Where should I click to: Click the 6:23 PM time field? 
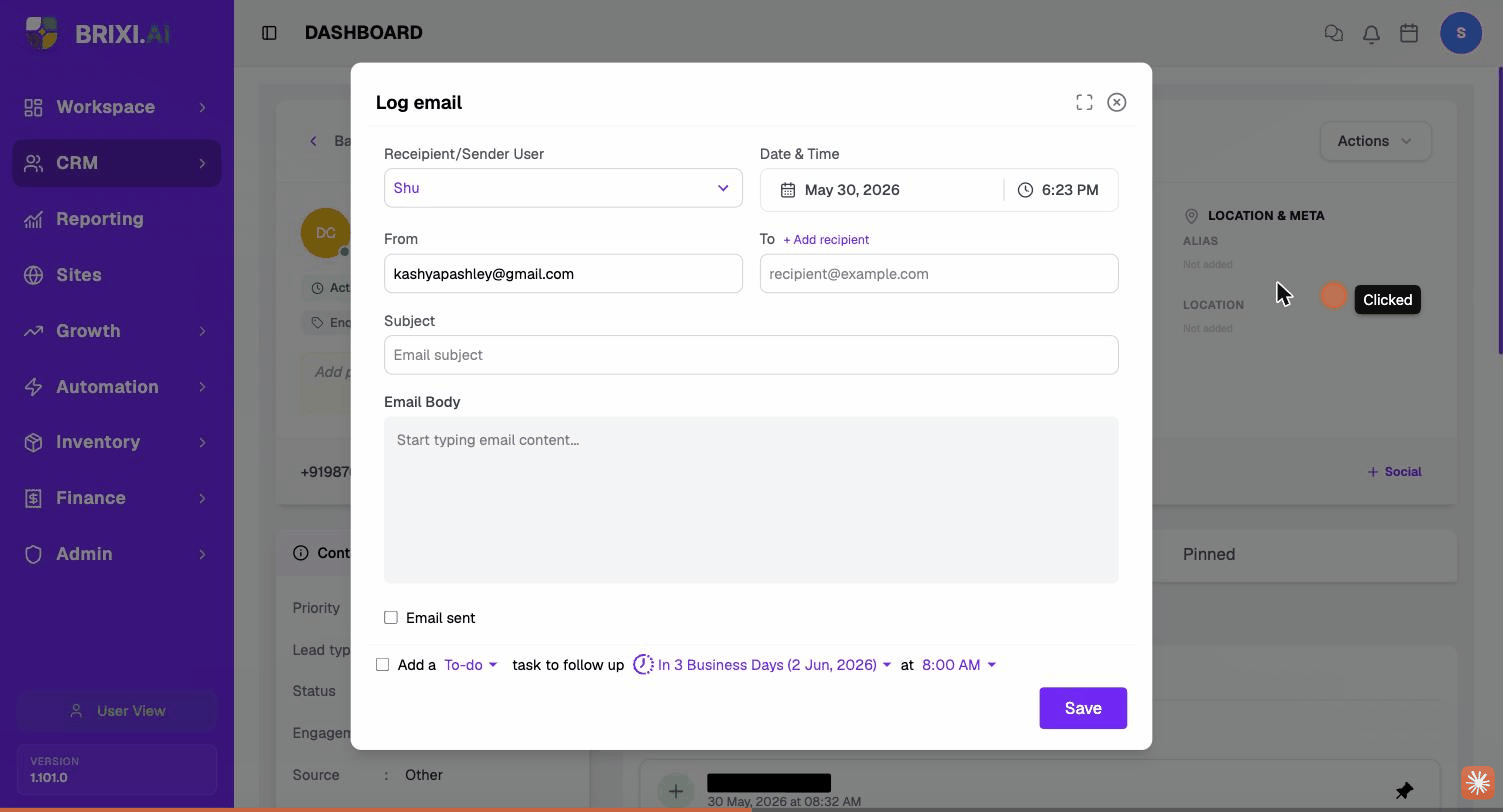(x=1061, y=190)
